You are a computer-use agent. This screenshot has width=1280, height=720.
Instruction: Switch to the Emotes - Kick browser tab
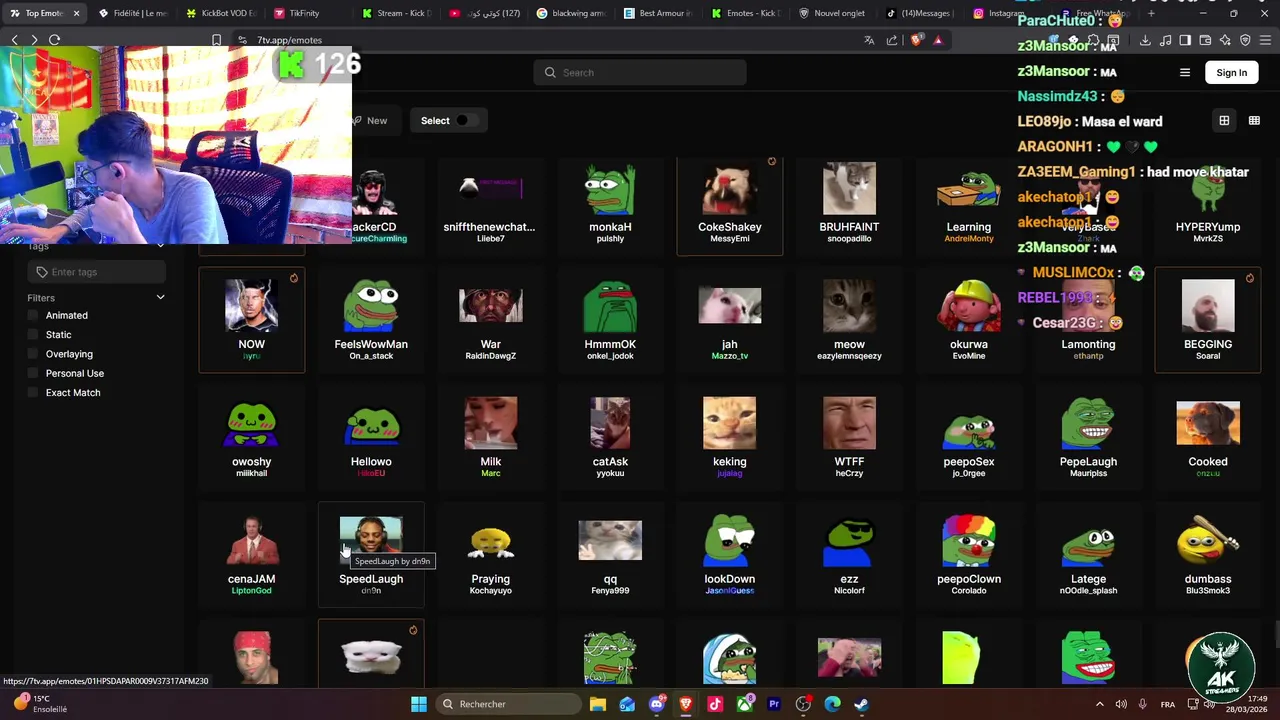pos(746,13)
